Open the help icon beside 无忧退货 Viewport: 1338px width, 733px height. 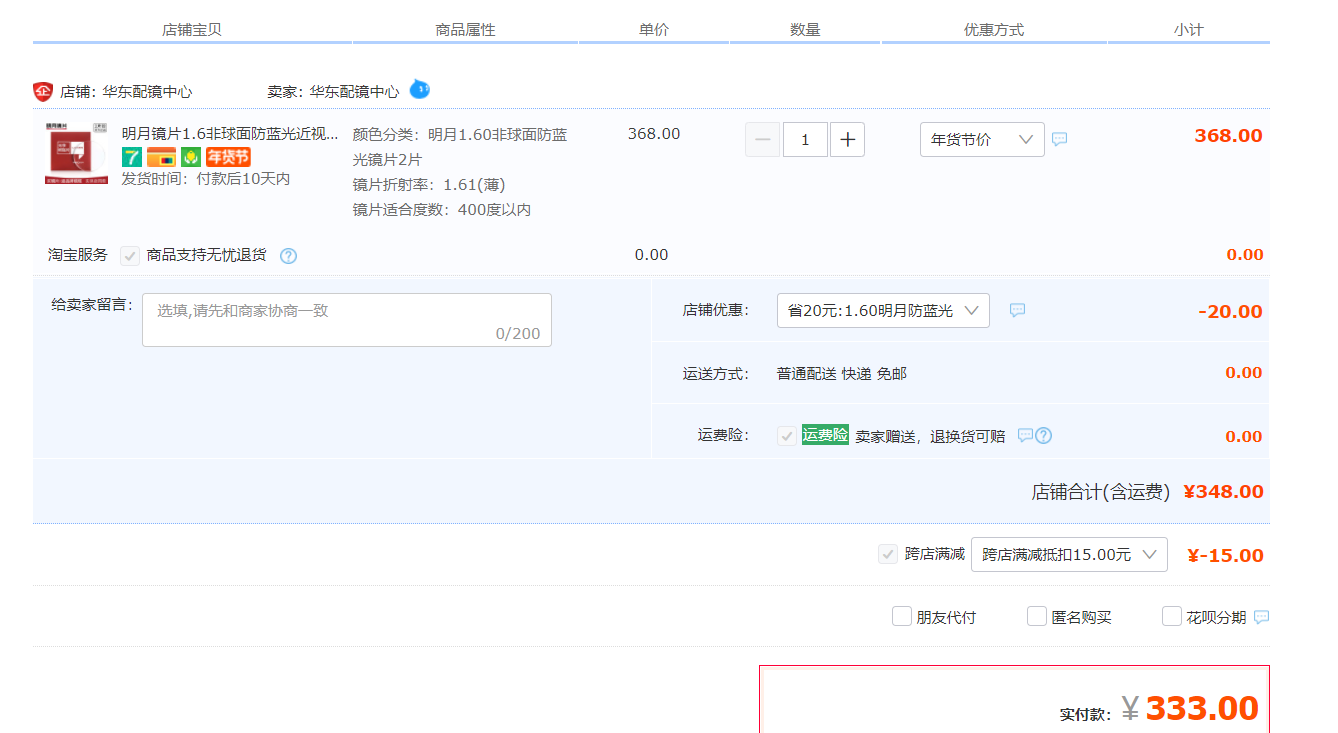coord(288,256)
